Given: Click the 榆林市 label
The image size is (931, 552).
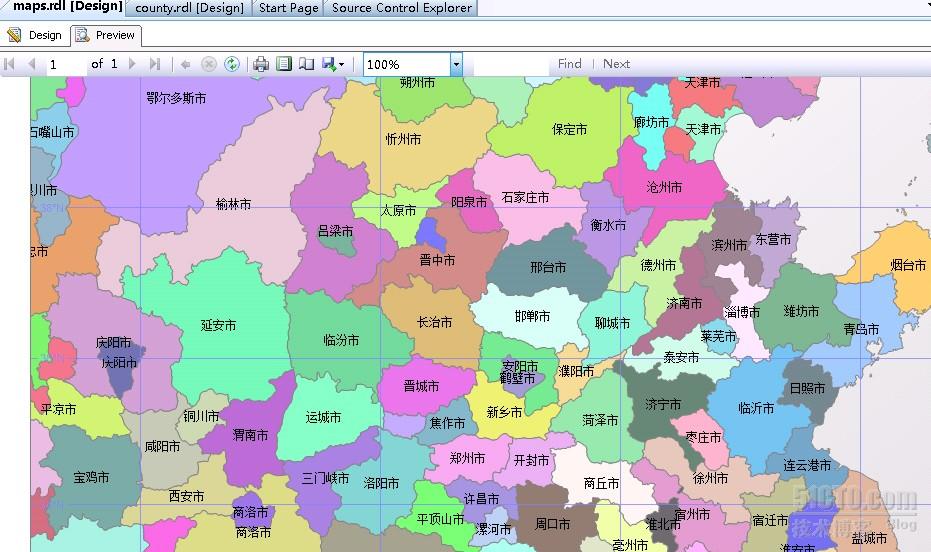Looking at the screenshot, I should (x=233, y=204).
